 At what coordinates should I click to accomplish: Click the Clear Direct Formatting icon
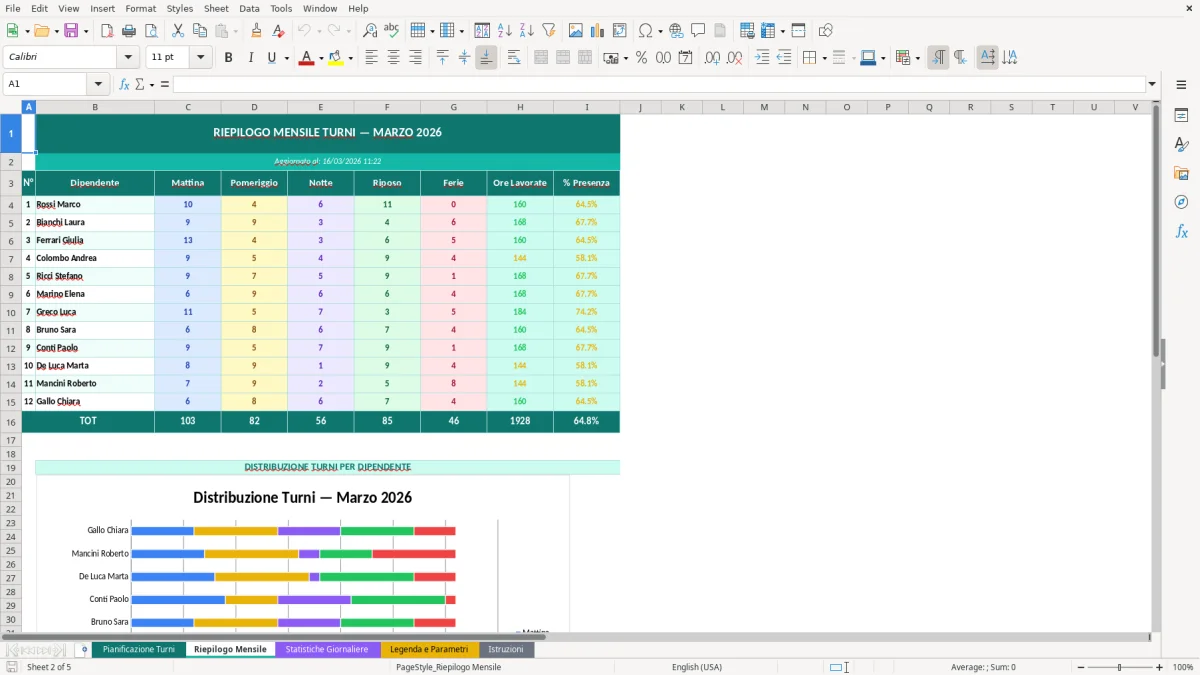coord(278,31)
